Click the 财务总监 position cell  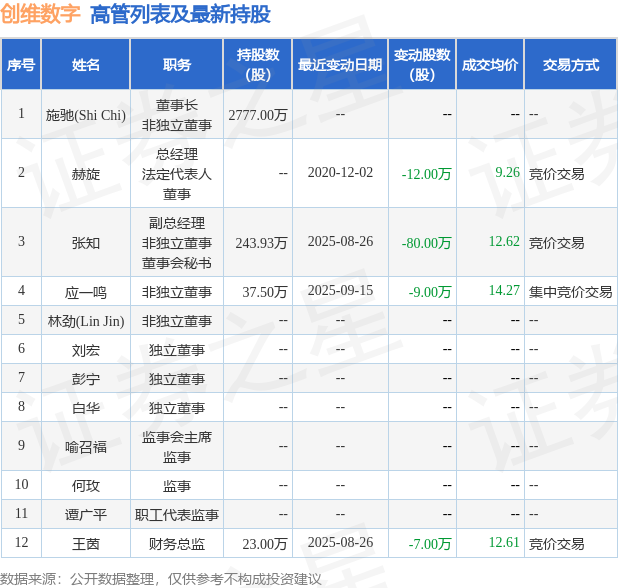pos(177,544)
